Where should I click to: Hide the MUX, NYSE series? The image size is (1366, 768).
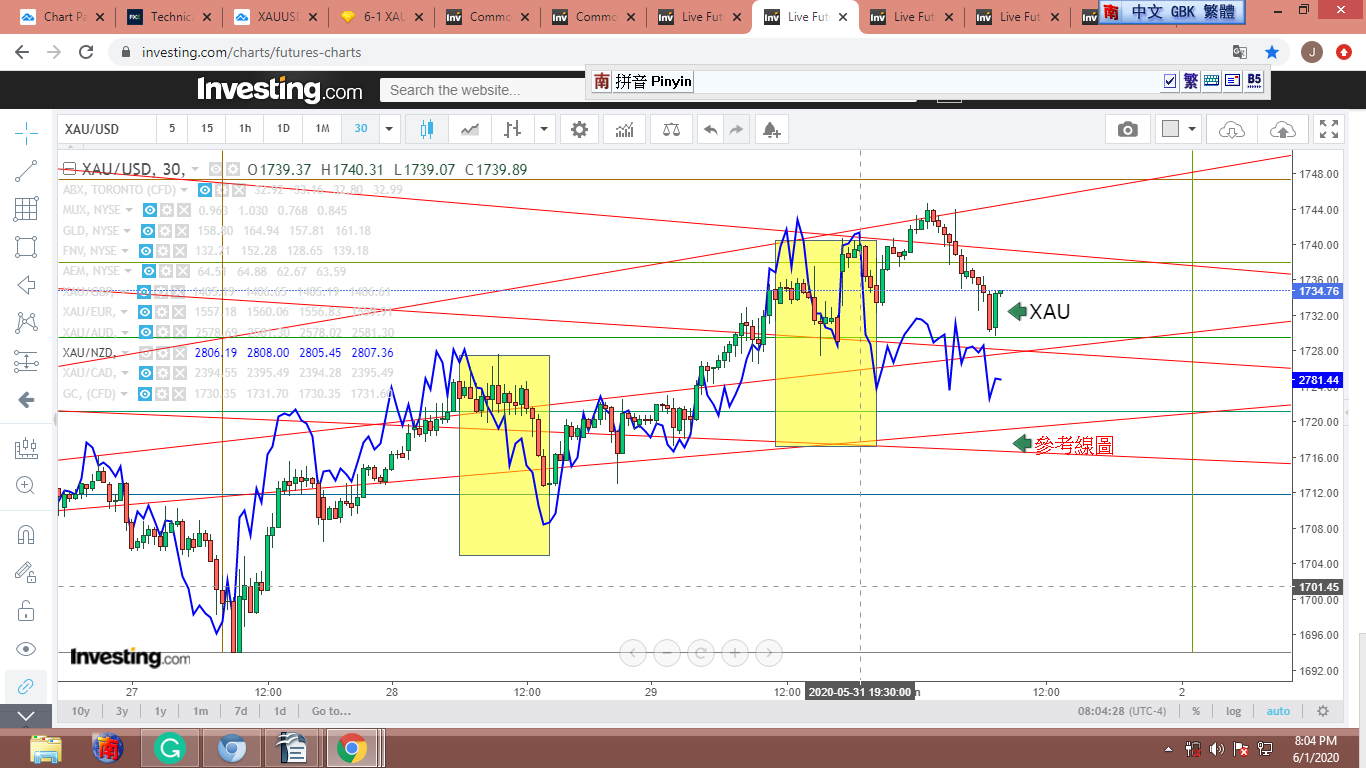[149, 210]
